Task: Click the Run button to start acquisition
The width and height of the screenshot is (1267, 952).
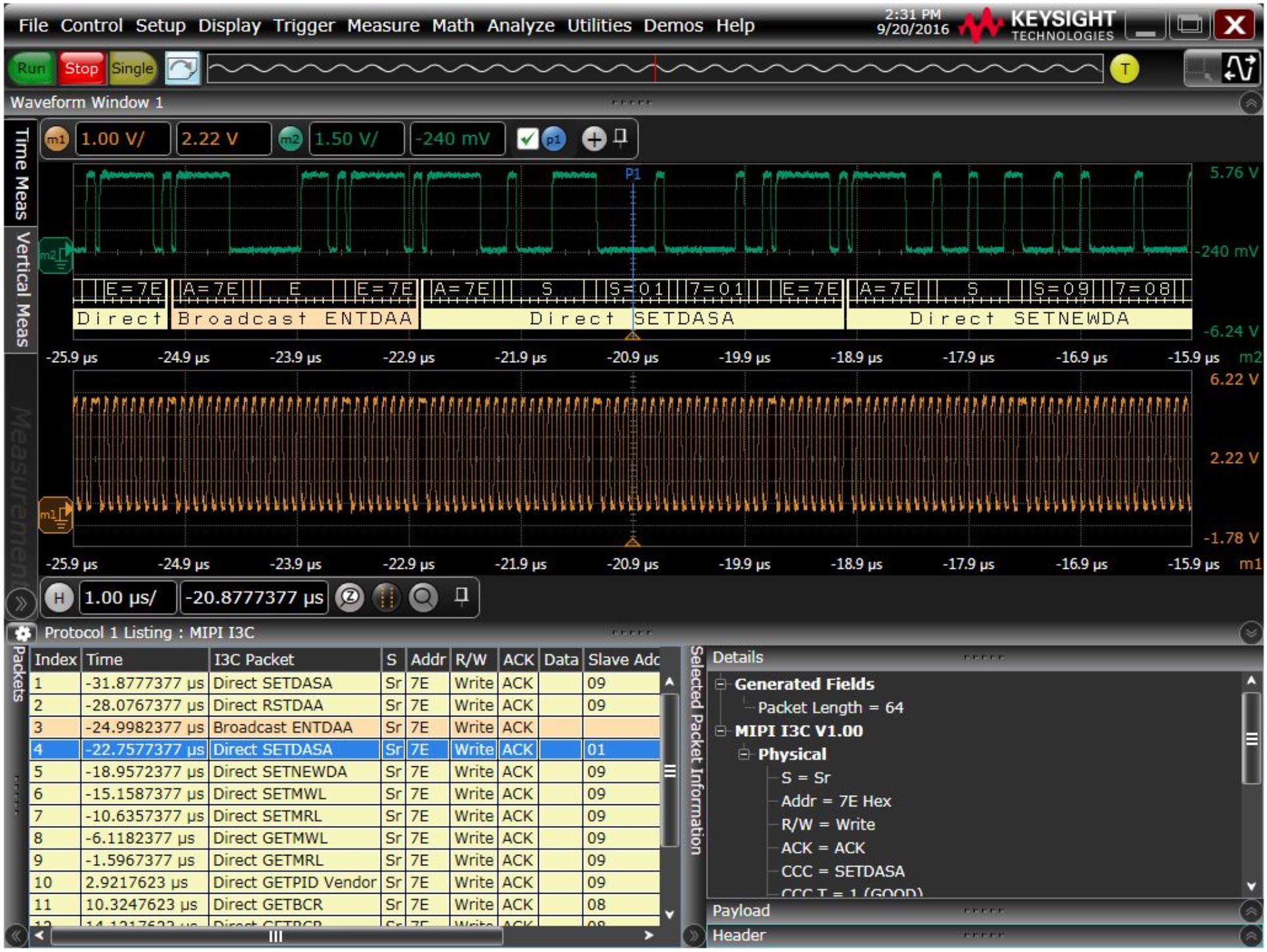Action: click(30, 68)
